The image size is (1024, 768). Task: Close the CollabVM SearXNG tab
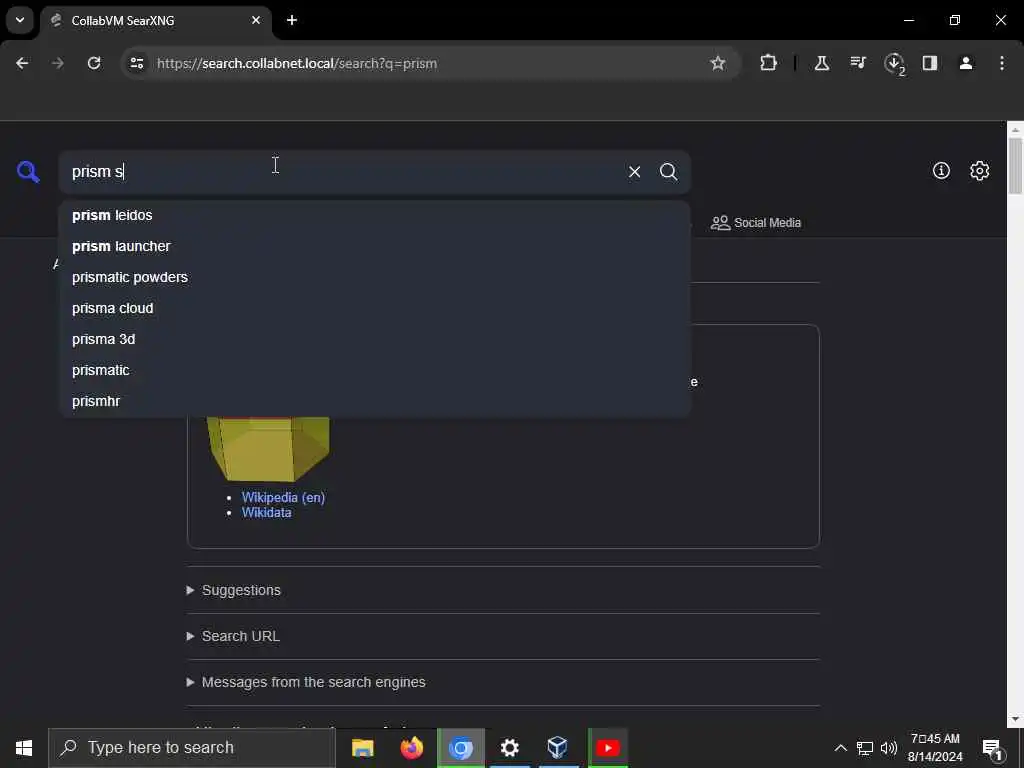256,20
